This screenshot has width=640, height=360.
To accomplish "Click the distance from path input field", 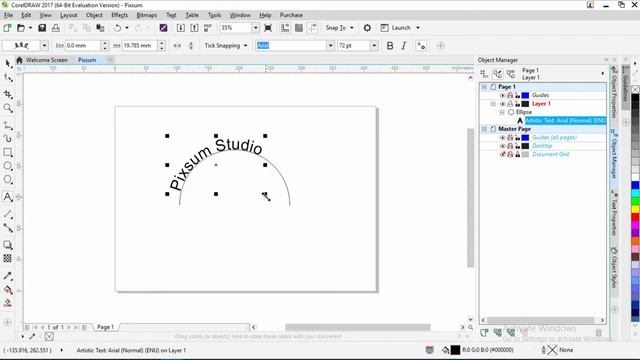I will pyautogui.click(x=83, y=46).
